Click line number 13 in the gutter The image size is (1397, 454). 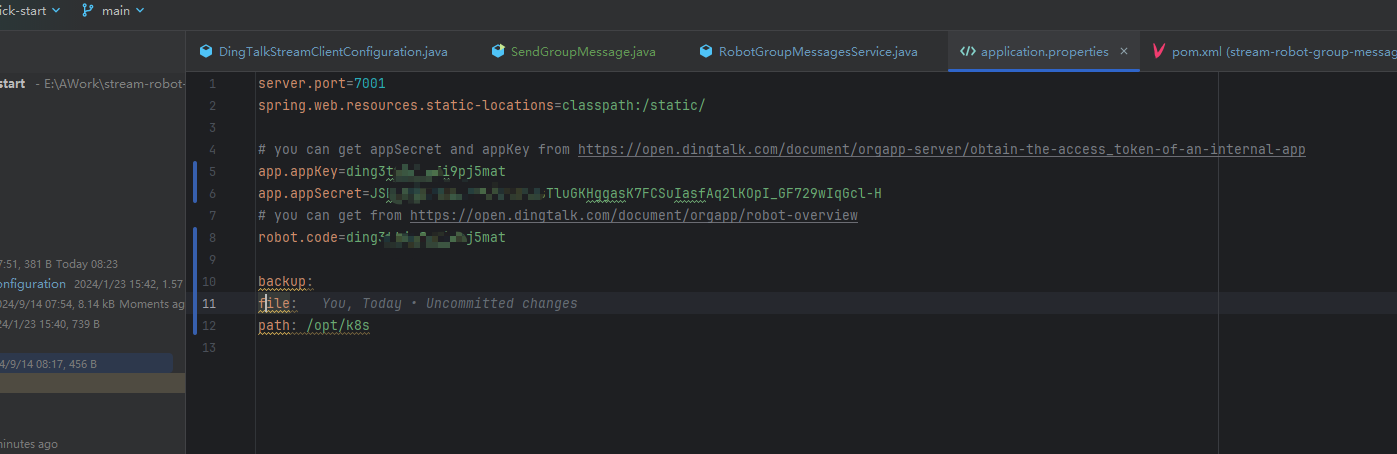[x=209, y=347]
